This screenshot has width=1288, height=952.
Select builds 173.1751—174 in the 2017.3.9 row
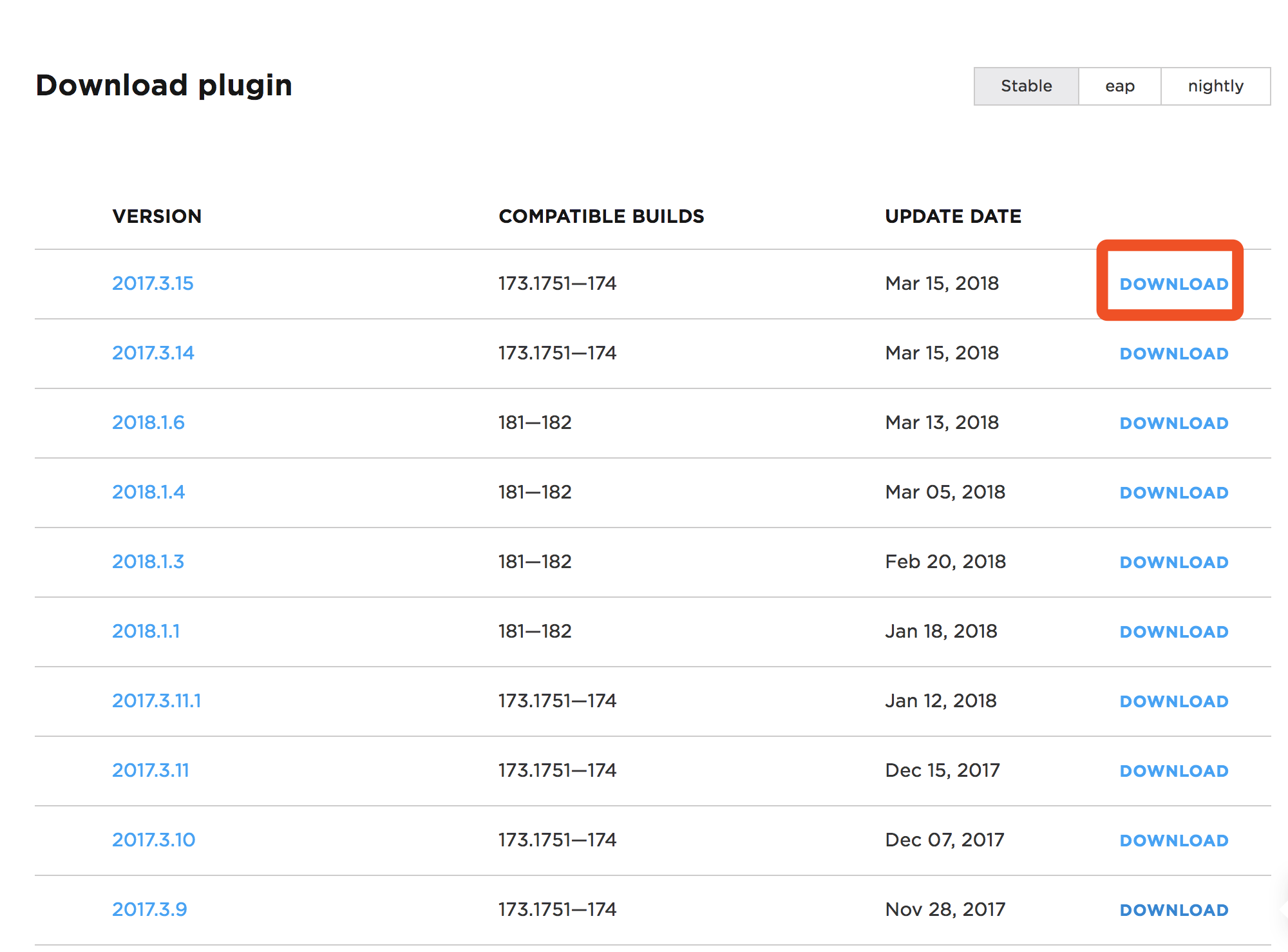click(x=558, y=909)
